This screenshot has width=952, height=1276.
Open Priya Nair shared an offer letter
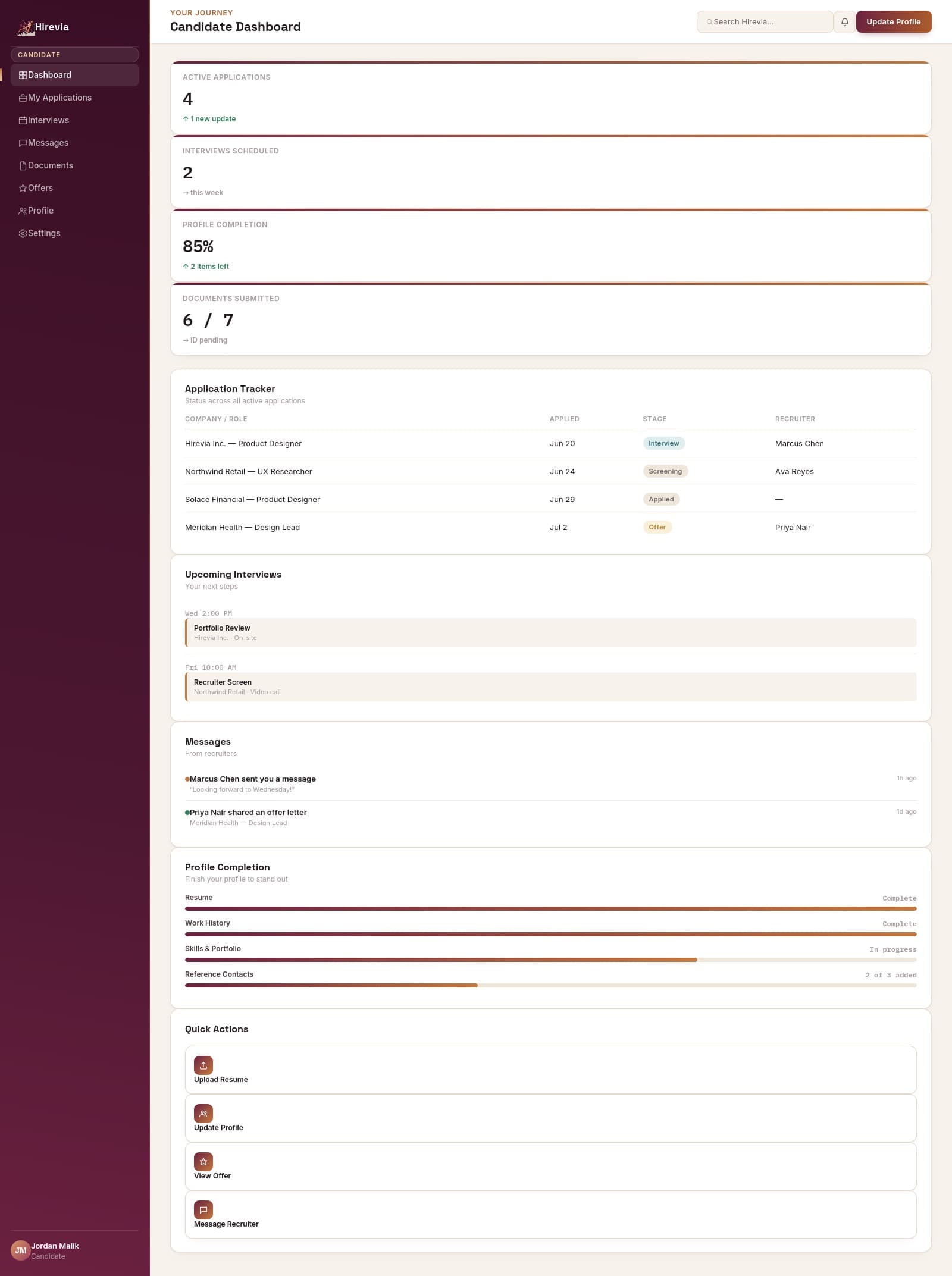tap(550, 817)
